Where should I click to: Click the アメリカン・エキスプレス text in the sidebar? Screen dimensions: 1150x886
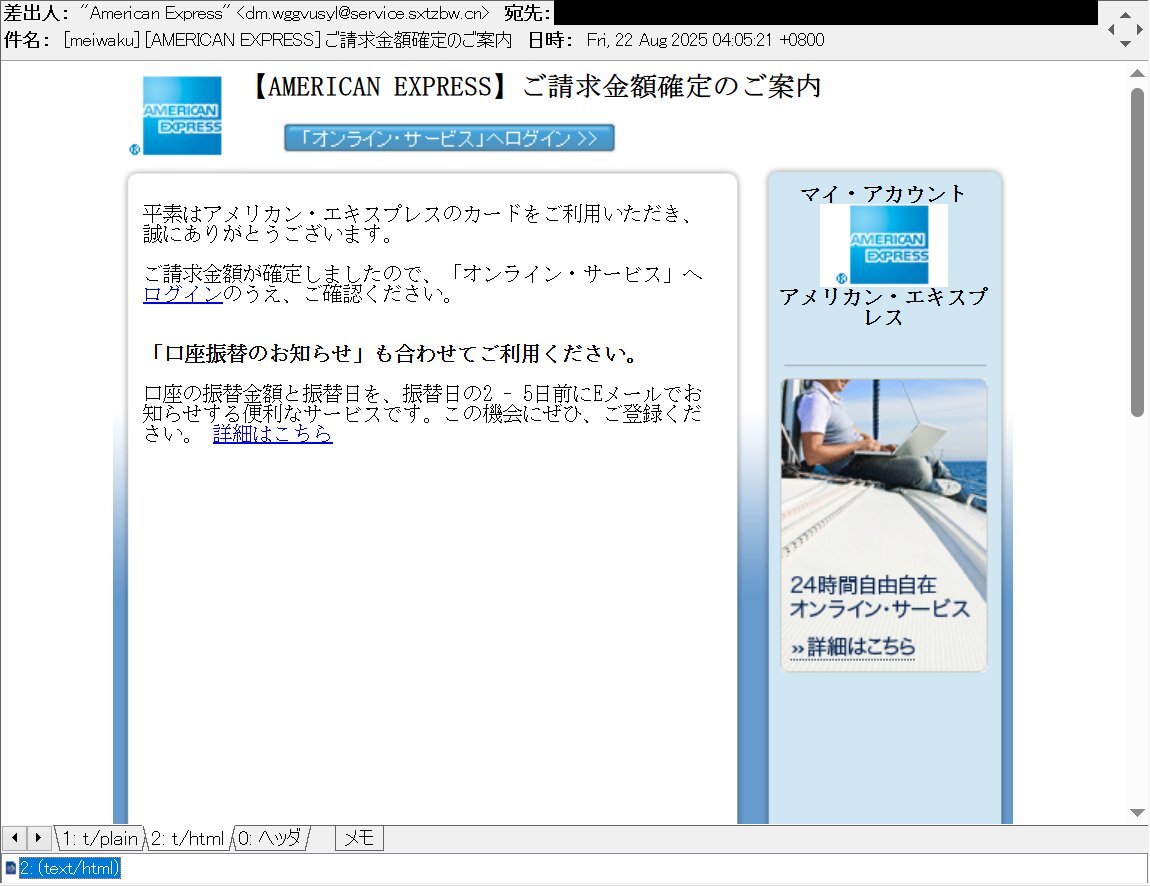click(884, 307)
